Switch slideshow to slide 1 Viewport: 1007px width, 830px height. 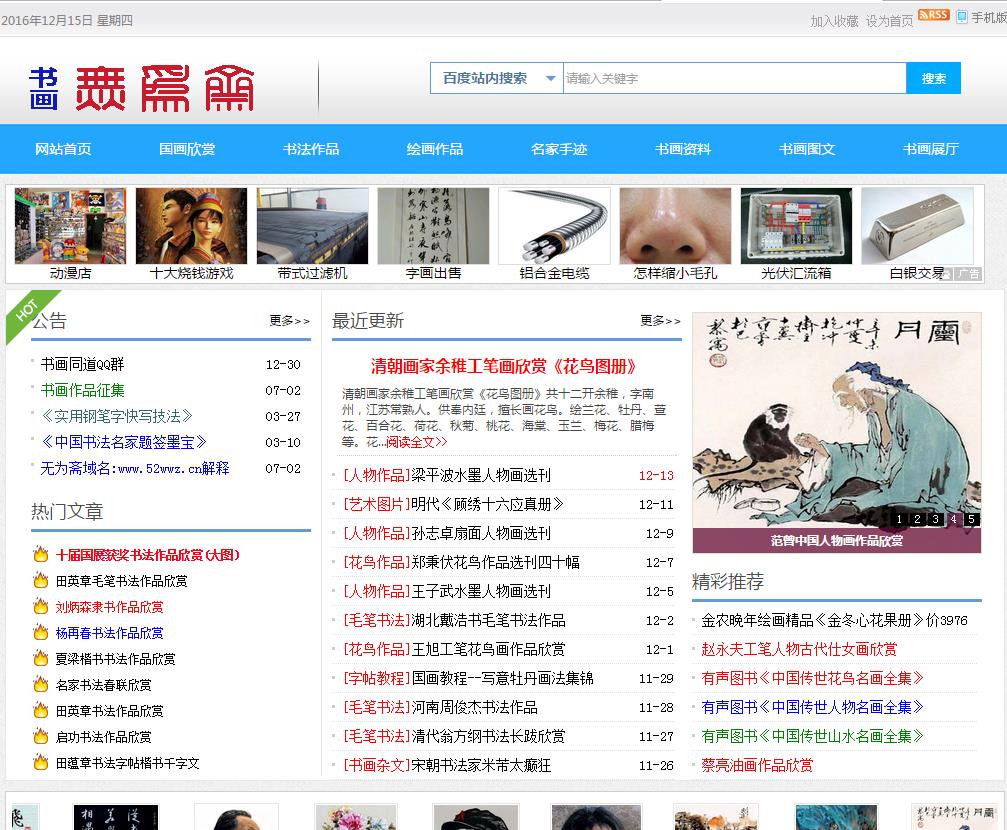[899, 519]
